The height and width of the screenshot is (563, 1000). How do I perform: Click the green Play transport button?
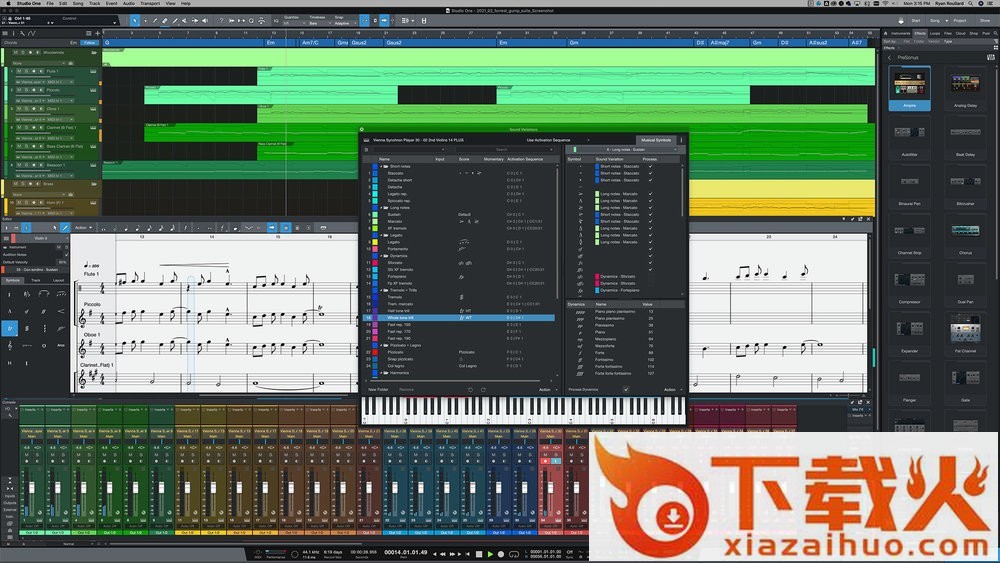click(x=490, y=554)
